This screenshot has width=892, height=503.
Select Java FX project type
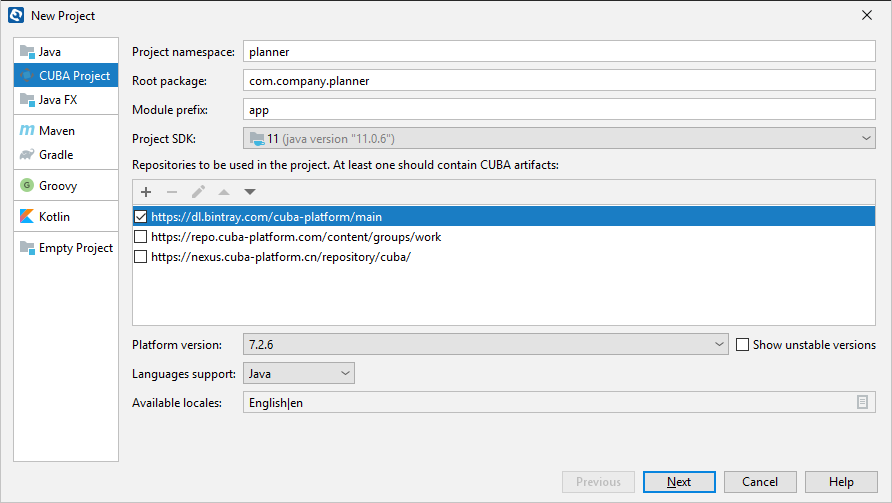[66, 100]
